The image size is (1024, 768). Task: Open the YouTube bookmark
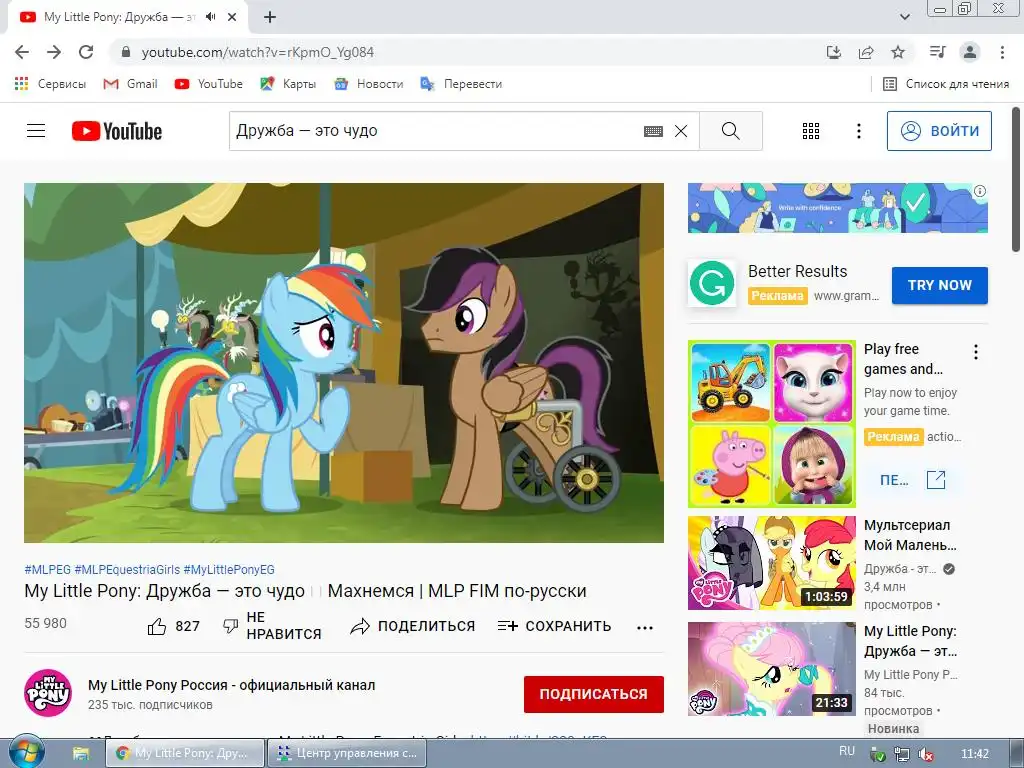[208, 84]
